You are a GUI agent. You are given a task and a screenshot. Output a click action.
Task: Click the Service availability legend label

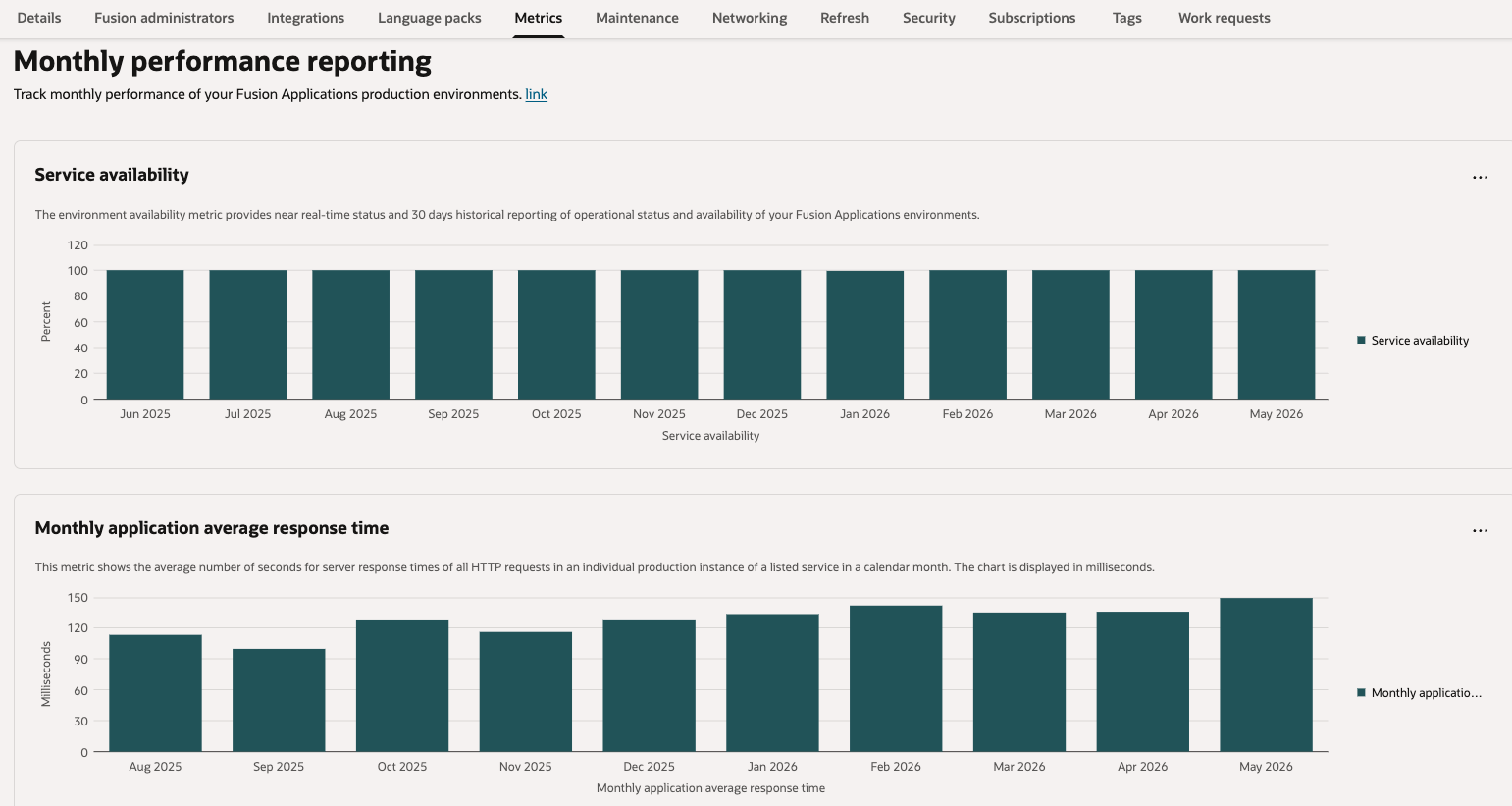(x=1420, y=341)
